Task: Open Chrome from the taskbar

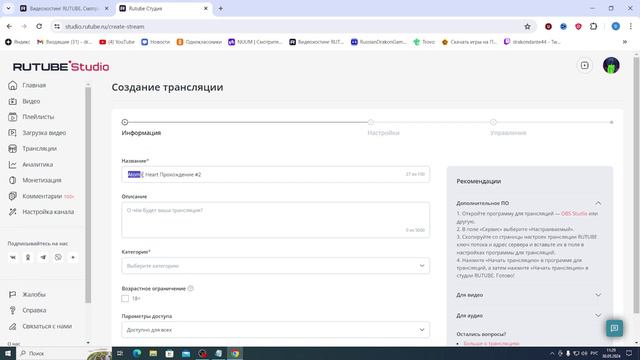Action: (235, 353)
